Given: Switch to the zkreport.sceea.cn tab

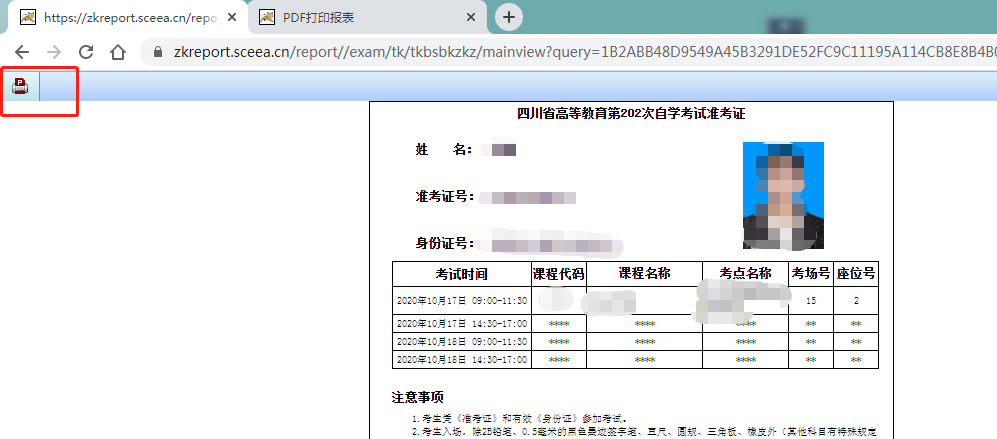Looking at the screenshot, I should 127,17.
